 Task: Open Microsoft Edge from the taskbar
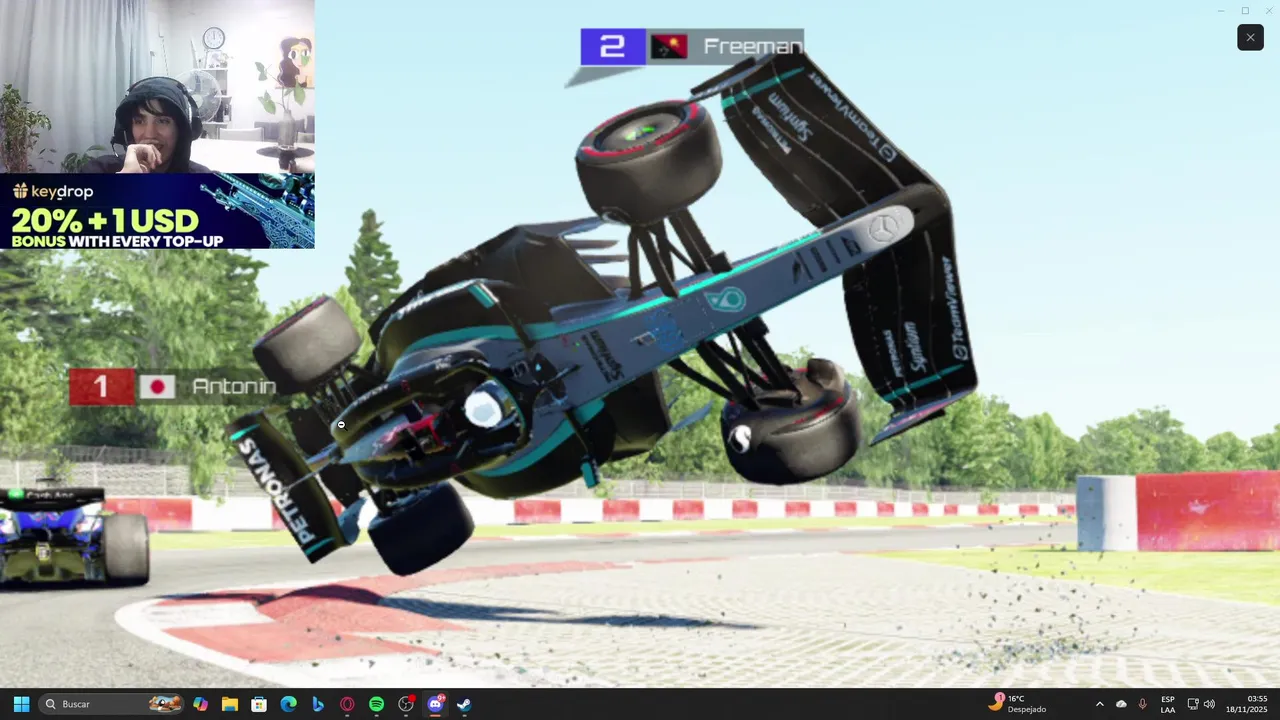288,704
